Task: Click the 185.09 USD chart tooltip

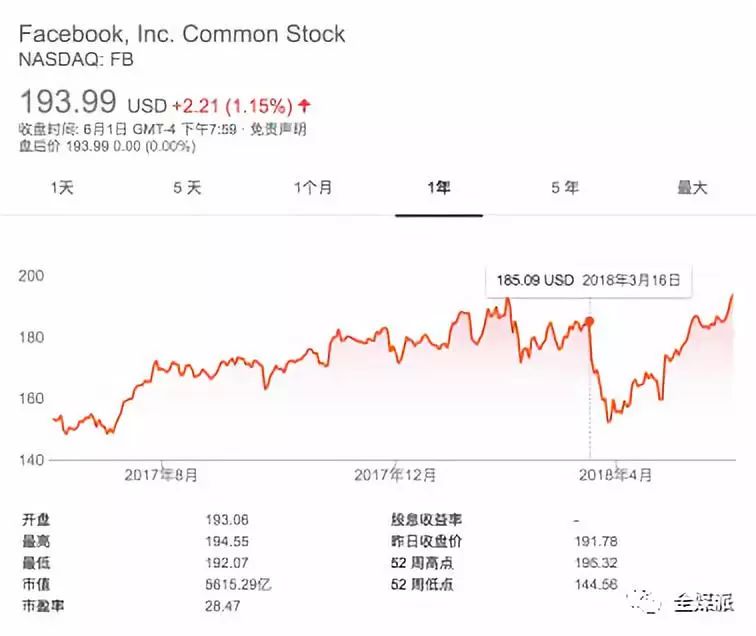Action: (588, 280)
